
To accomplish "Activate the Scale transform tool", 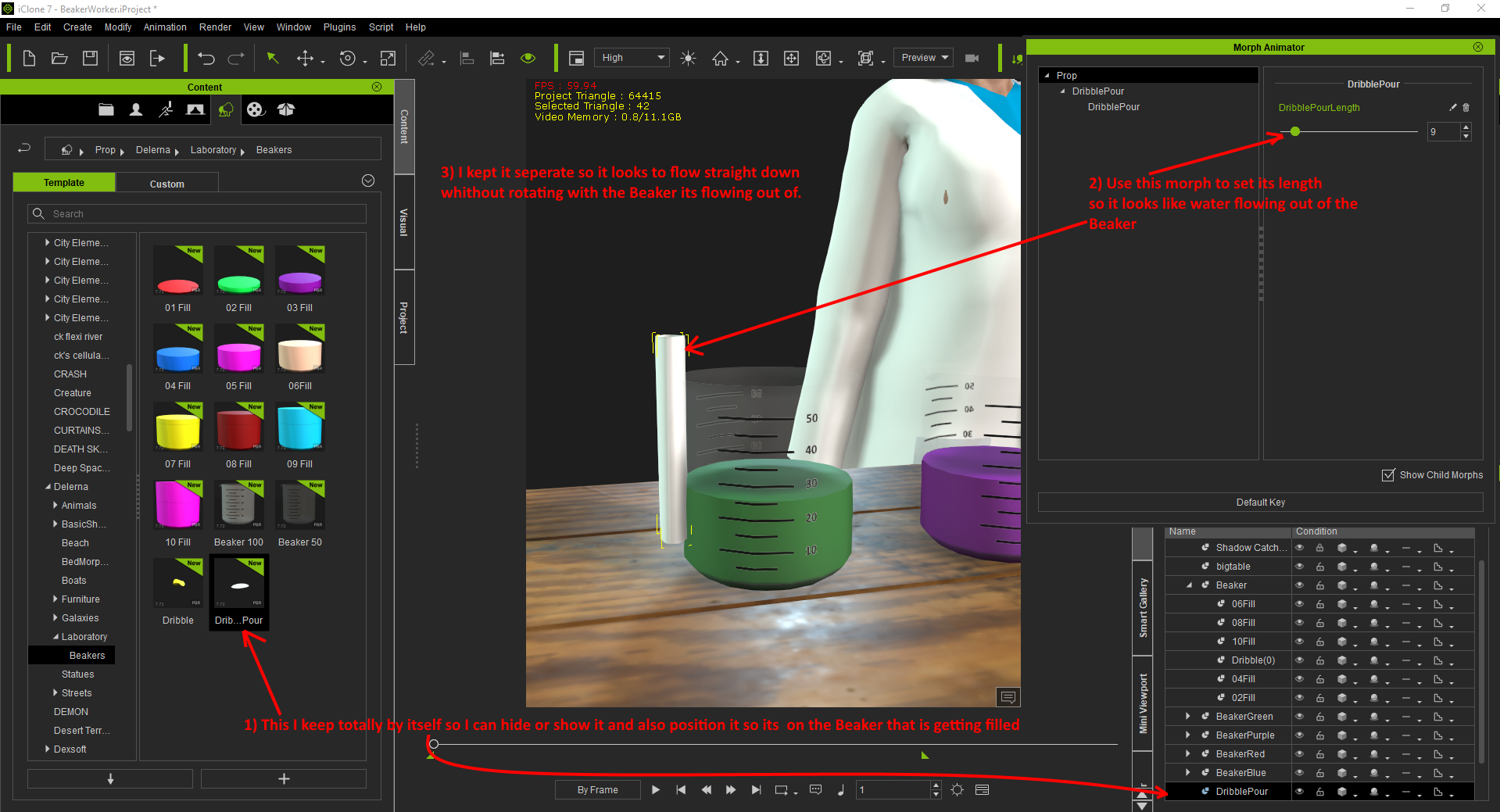I will 388,58.
